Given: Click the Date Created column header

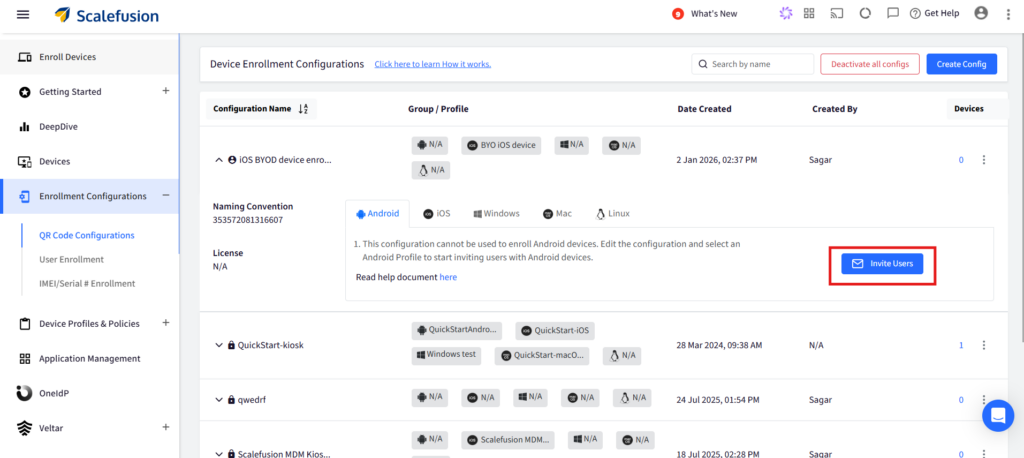Looking at the screenshot, I should (x=705, y=109).
